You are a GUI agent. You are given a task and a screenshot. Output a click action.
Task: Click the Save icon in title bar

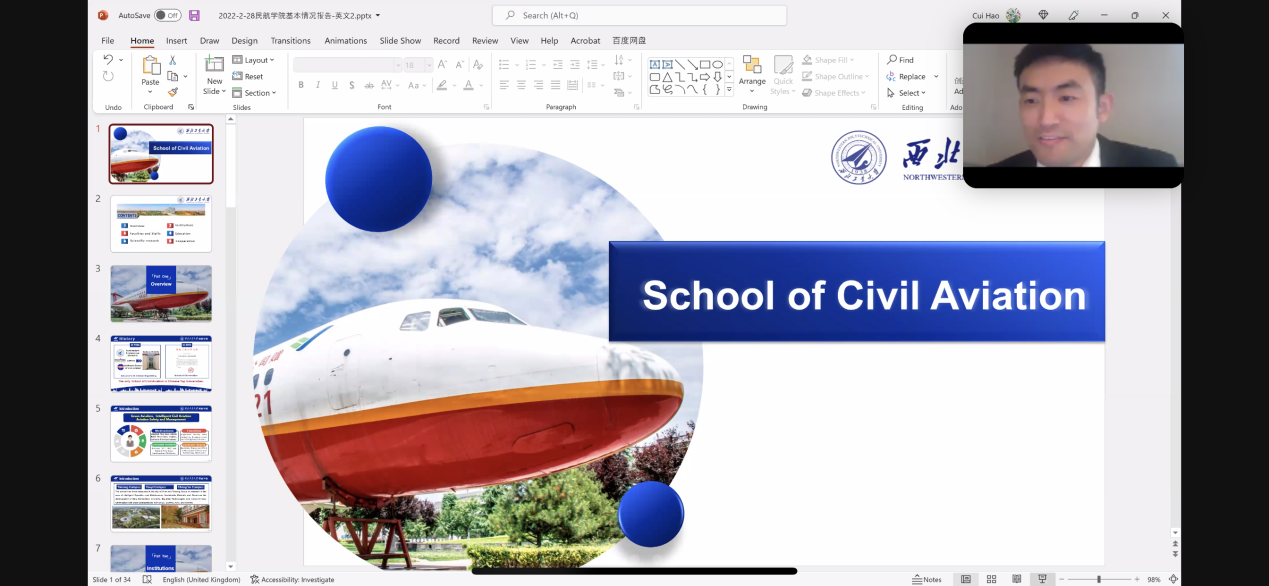pos(194,15)
